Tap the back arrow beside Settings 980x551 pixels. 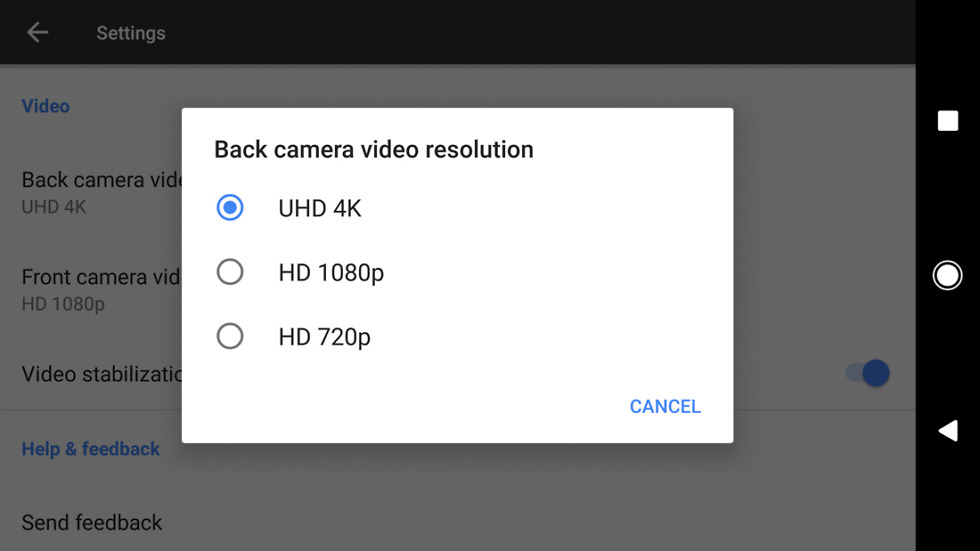pyautogui.click(x=37, y=33)
